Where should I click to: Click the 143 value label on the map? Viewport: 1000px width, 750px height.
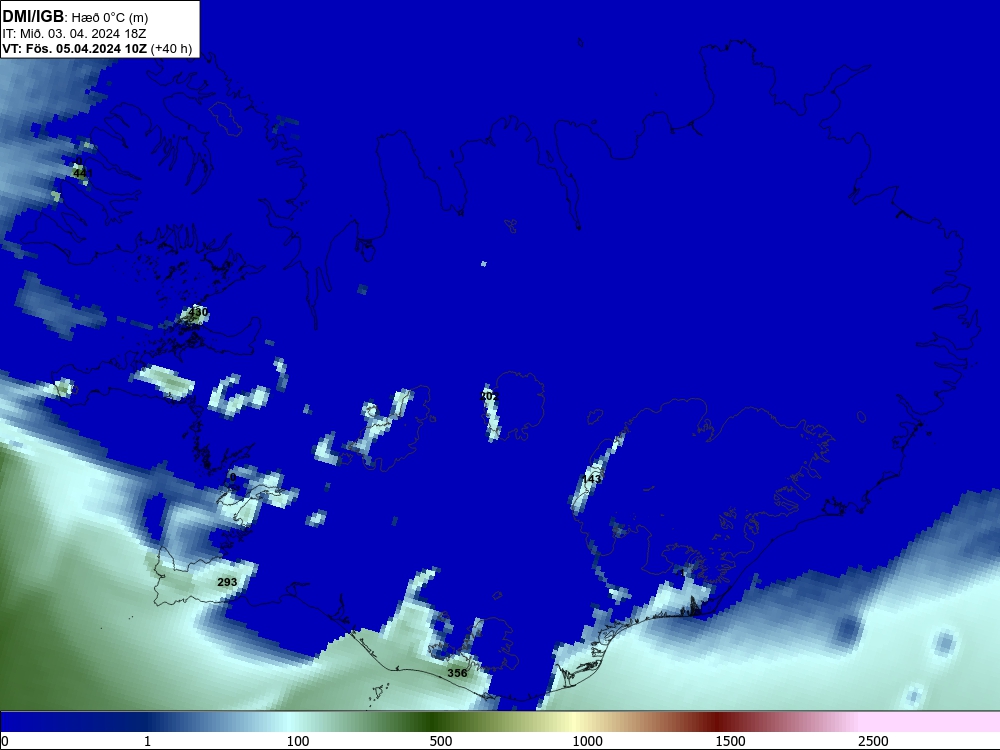coord(591,479)
